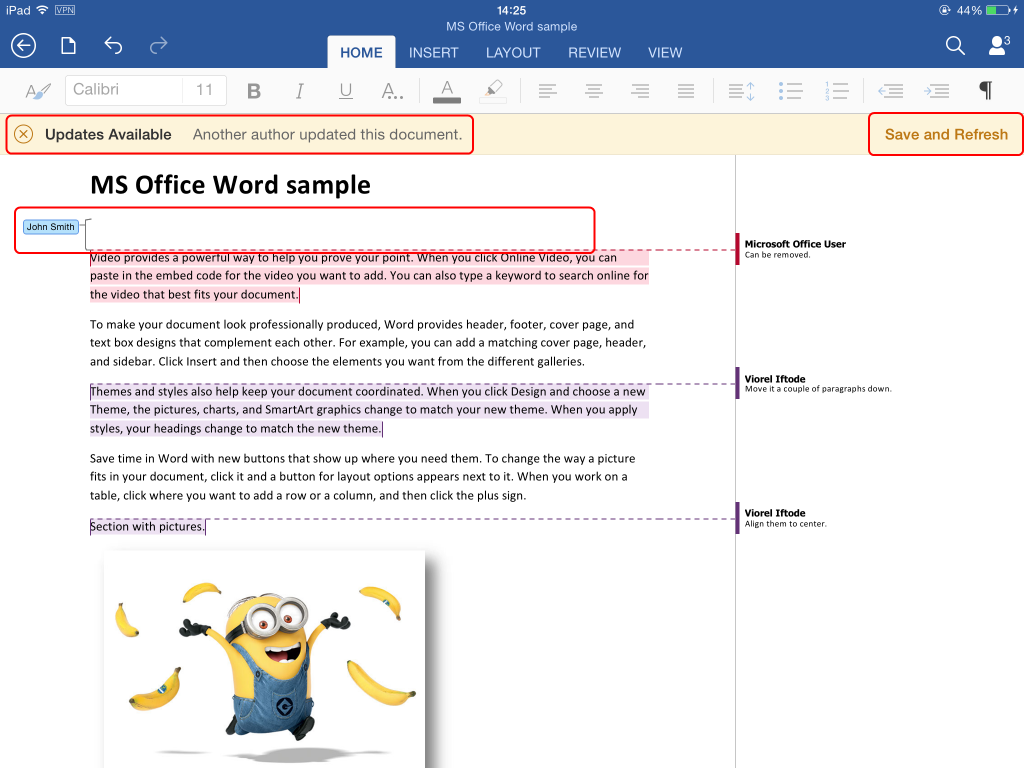The image size is (1024, 768).
Task: Open the font size 11 selector
Action: point(205,90)
